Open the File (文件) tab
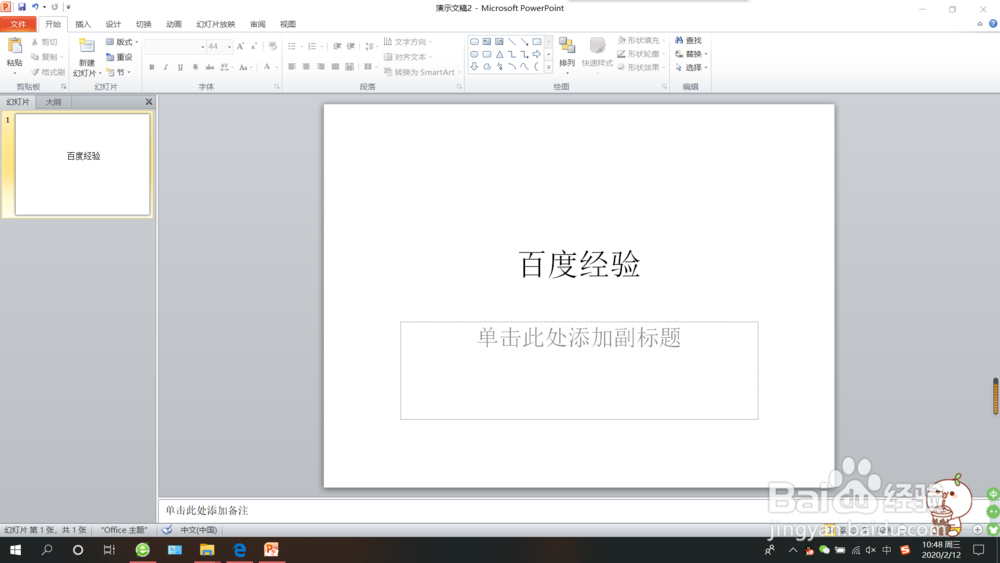1000x563 pixels. (x=18, y=24)
